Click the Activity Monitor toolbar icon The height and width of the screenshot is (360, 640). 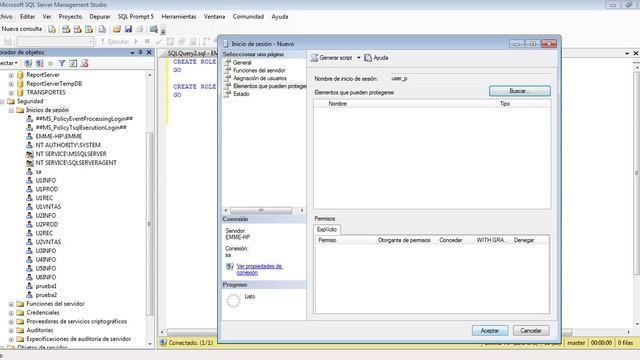click(x=153, y=29)
